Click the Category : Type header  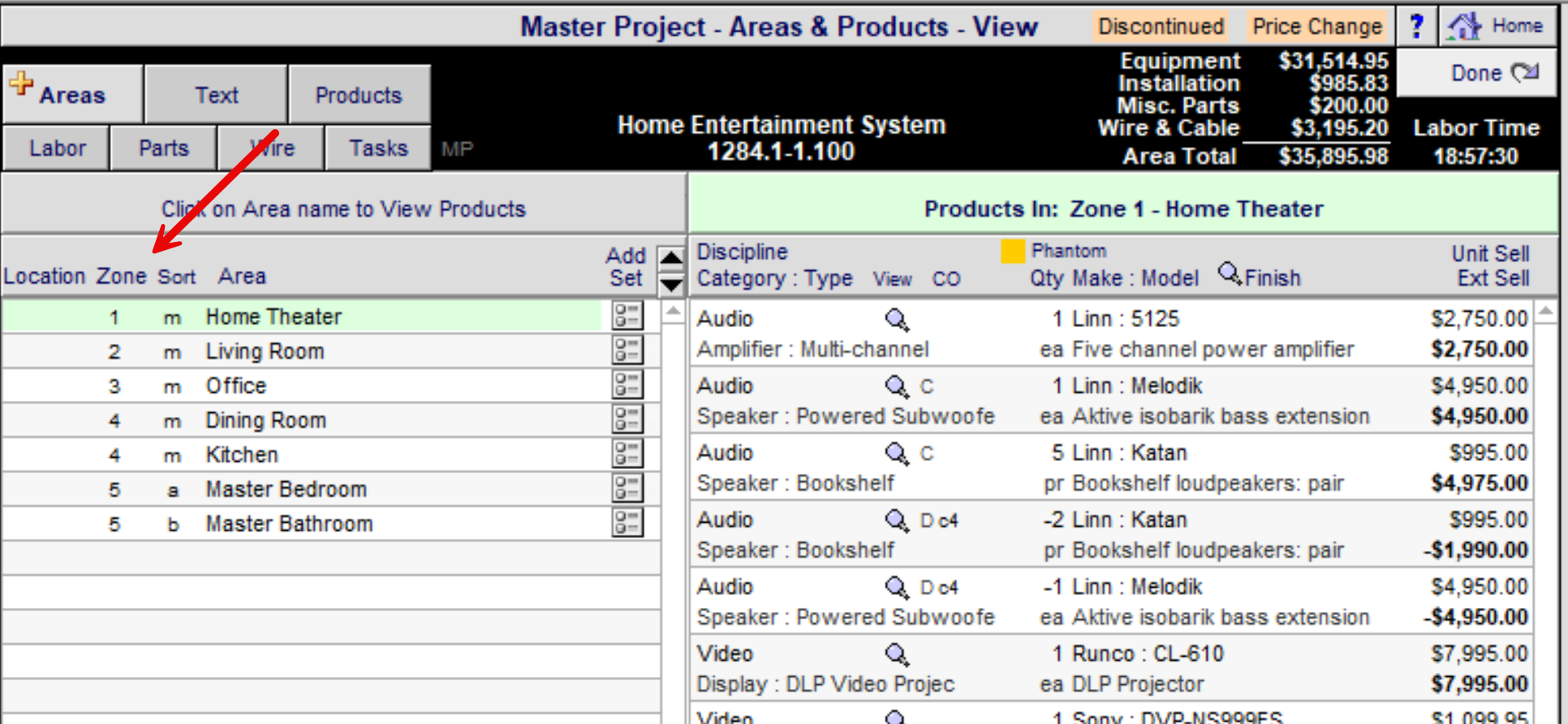(774, 278)
